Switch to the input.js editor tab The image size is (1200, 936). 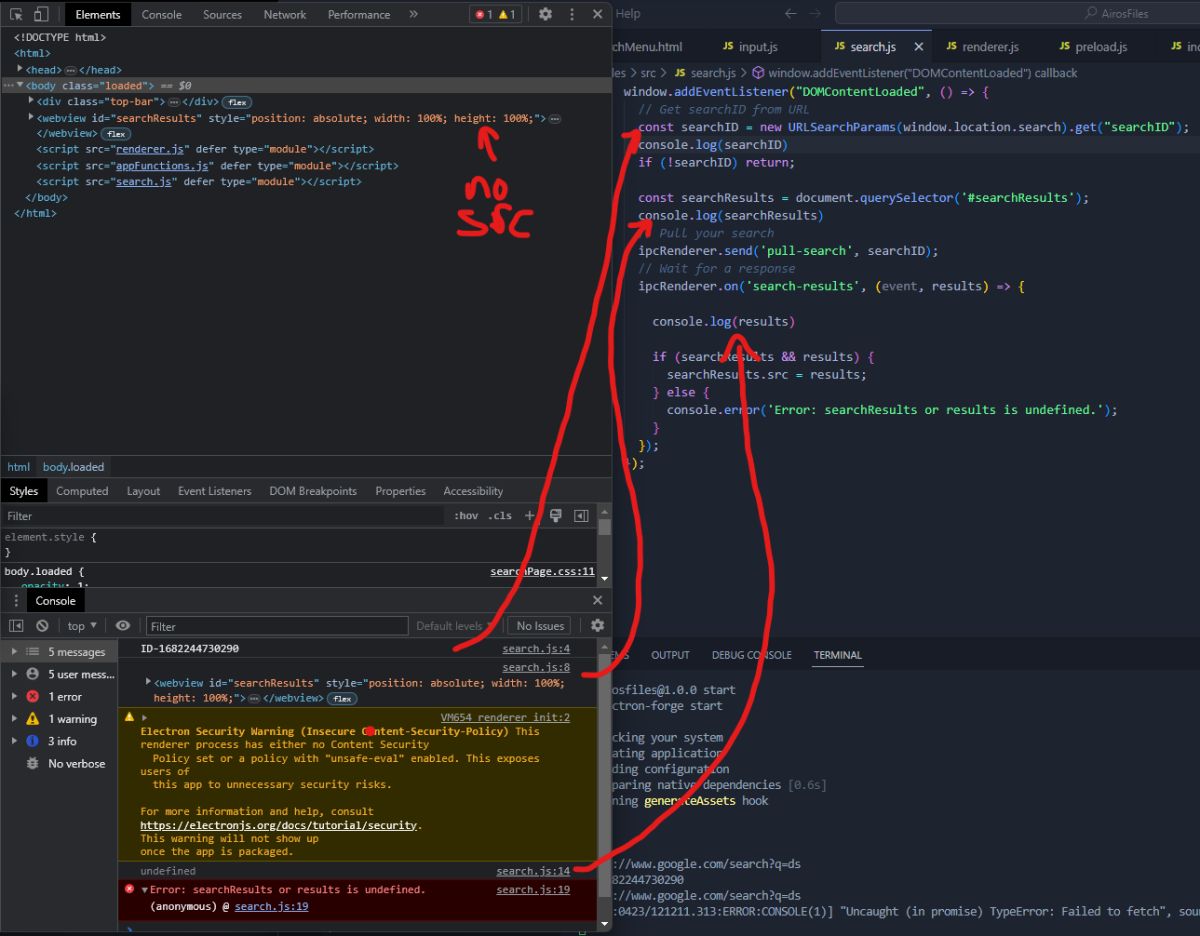coord(758,47)
